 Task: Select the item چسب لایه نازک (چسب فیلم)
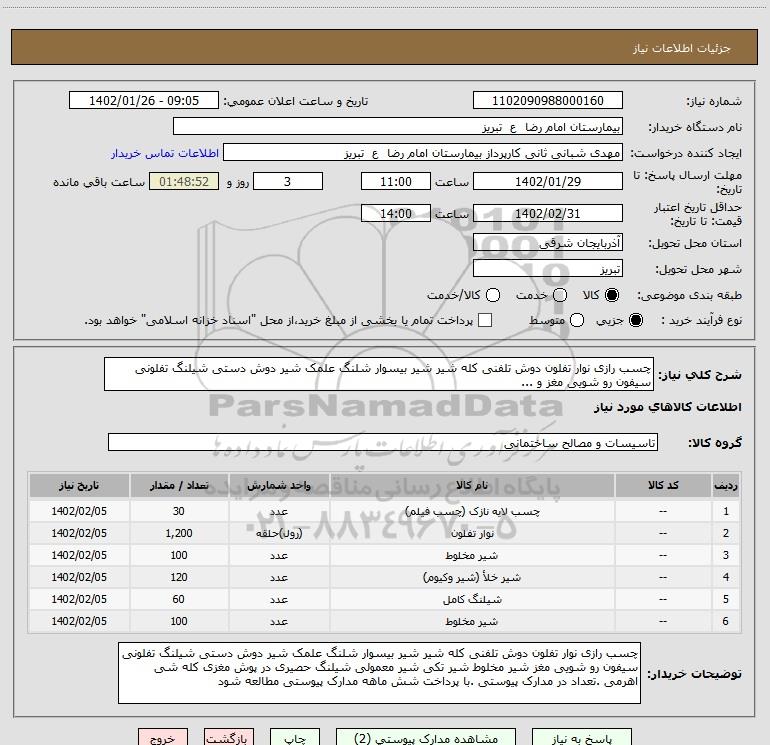pos(472,511)
